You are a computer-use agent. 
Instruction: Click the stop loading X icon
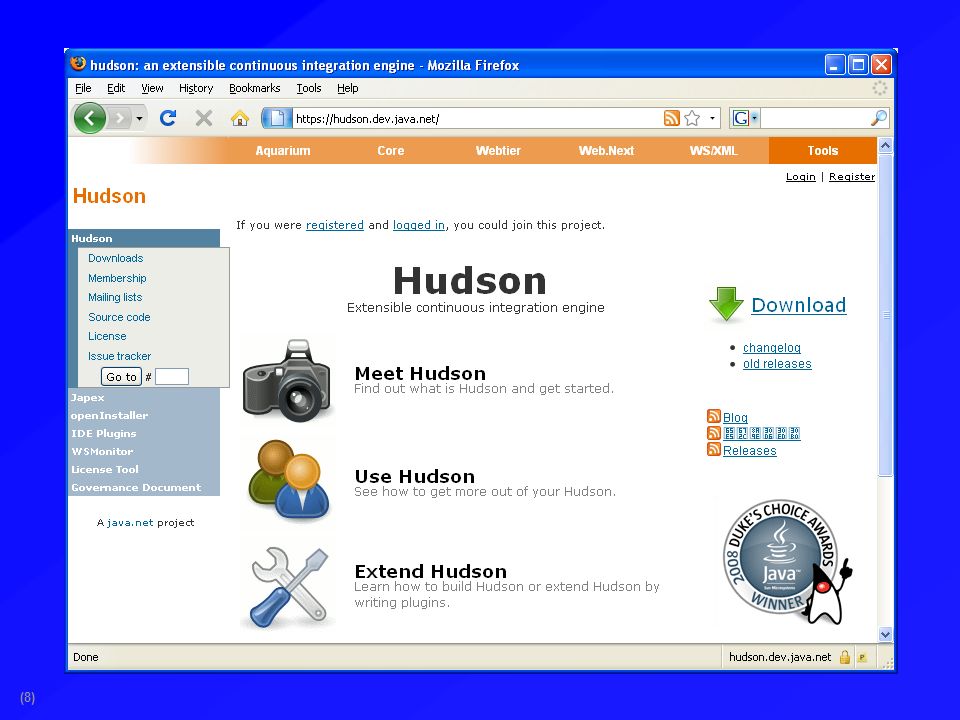pos(204,118)
